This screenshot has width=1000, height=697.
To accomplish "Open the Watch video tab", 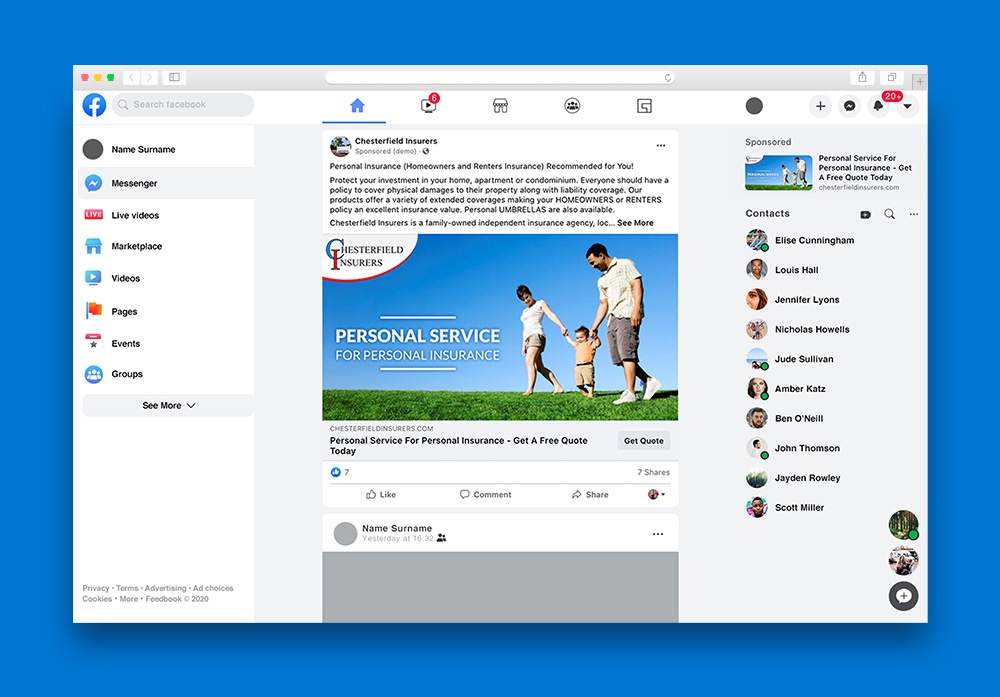I will (429, 105).
